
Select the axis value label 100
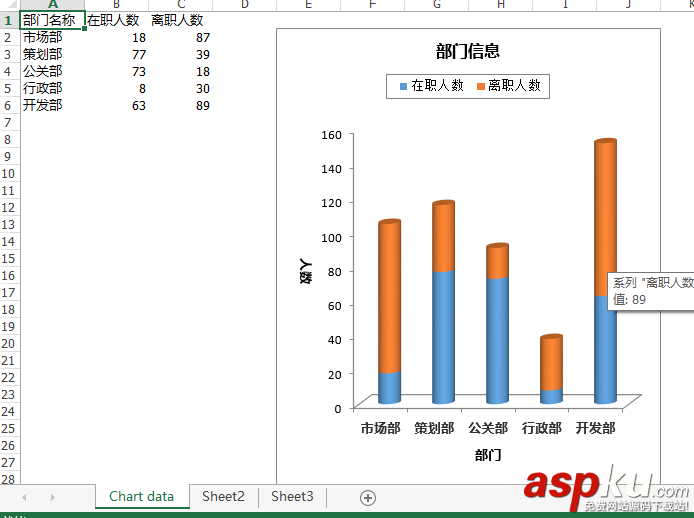tap(332, 237)
